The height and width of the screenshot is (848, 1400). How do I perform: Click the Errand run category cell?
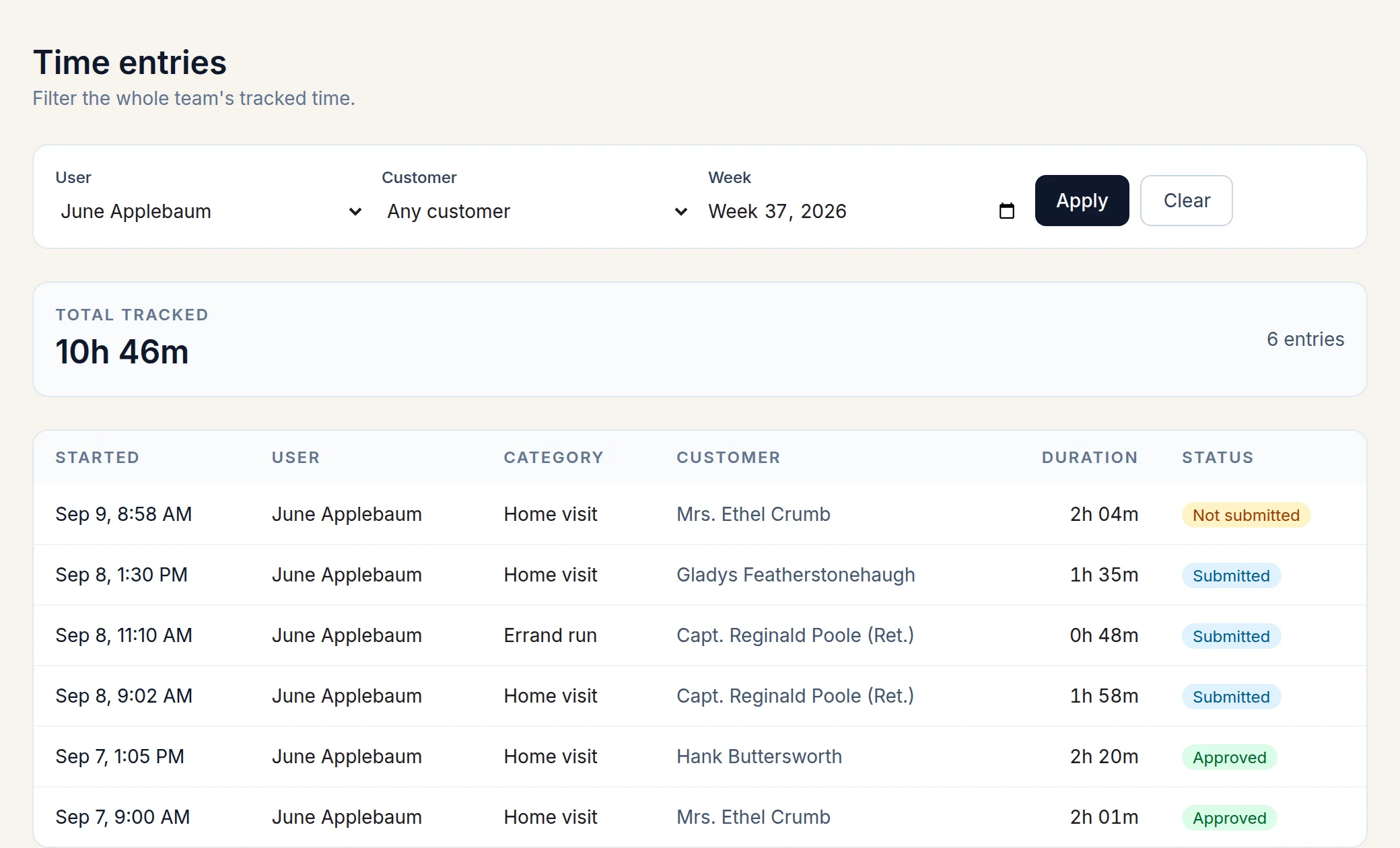(550, 635)
